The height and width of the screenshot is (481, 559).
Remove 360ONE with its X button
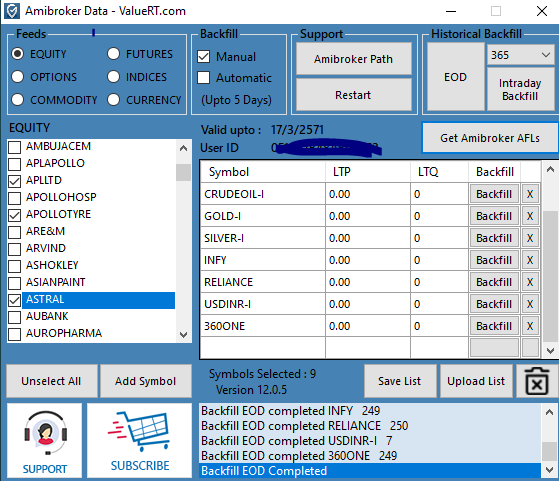coord(530,326)
